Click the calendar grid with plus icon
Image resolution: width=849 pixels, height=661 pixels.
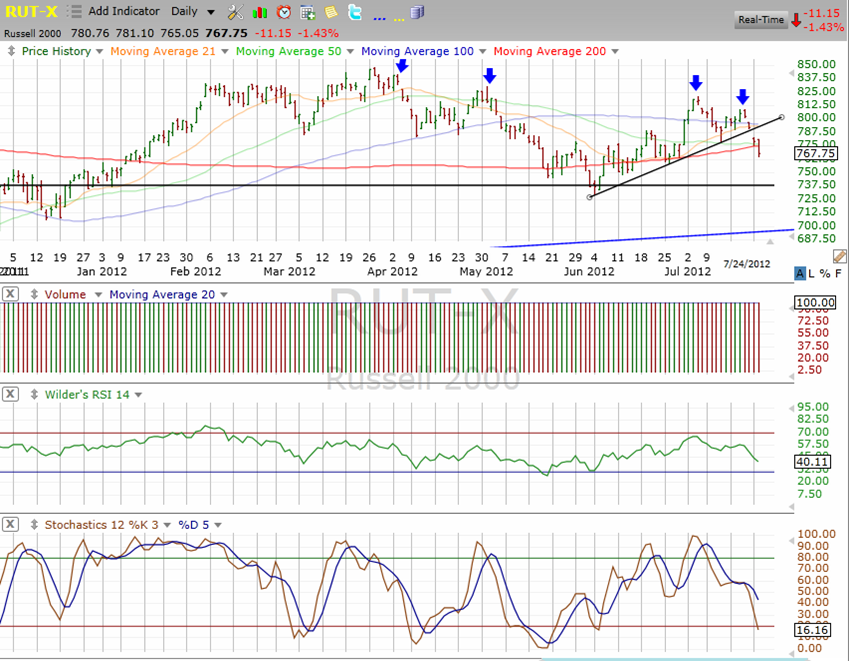click(x=308, y=12)
